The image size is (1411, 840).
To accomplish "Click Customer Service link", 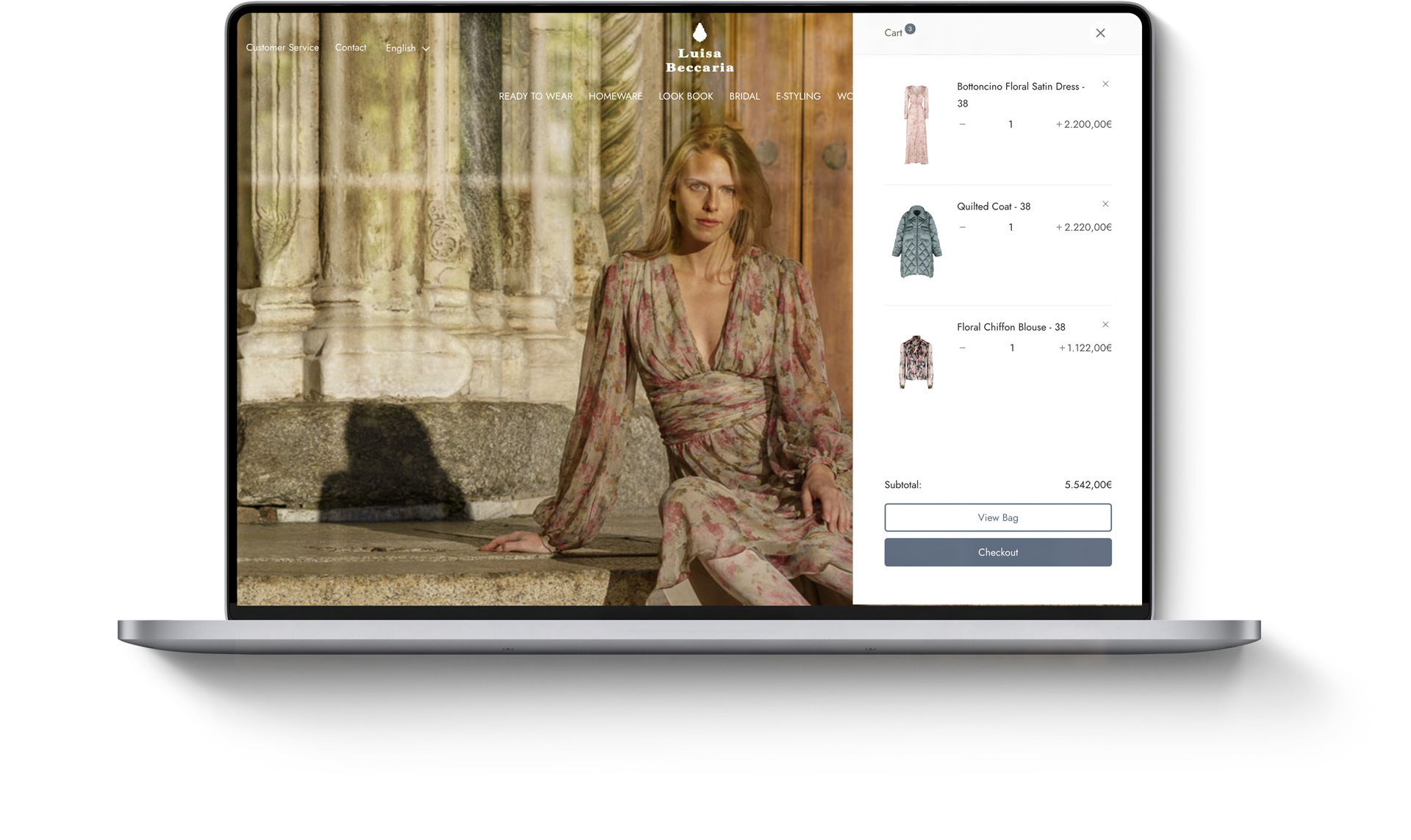I will 283,47.
